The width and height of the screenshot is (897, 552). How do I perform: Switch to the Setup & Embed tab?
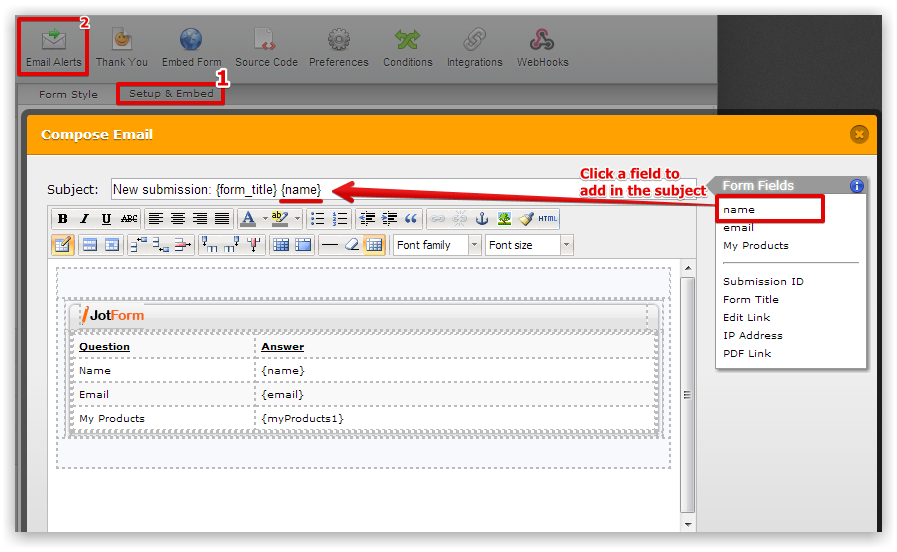171,93
